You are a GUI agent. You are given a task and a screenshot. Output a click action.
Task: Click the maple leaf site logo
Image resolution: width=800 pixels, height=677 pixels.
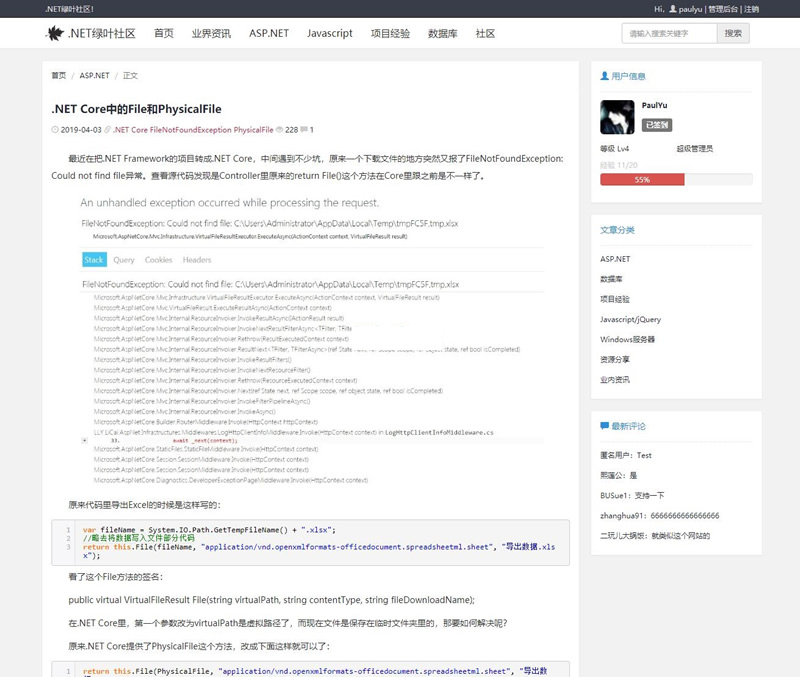[x=54, y=34]
